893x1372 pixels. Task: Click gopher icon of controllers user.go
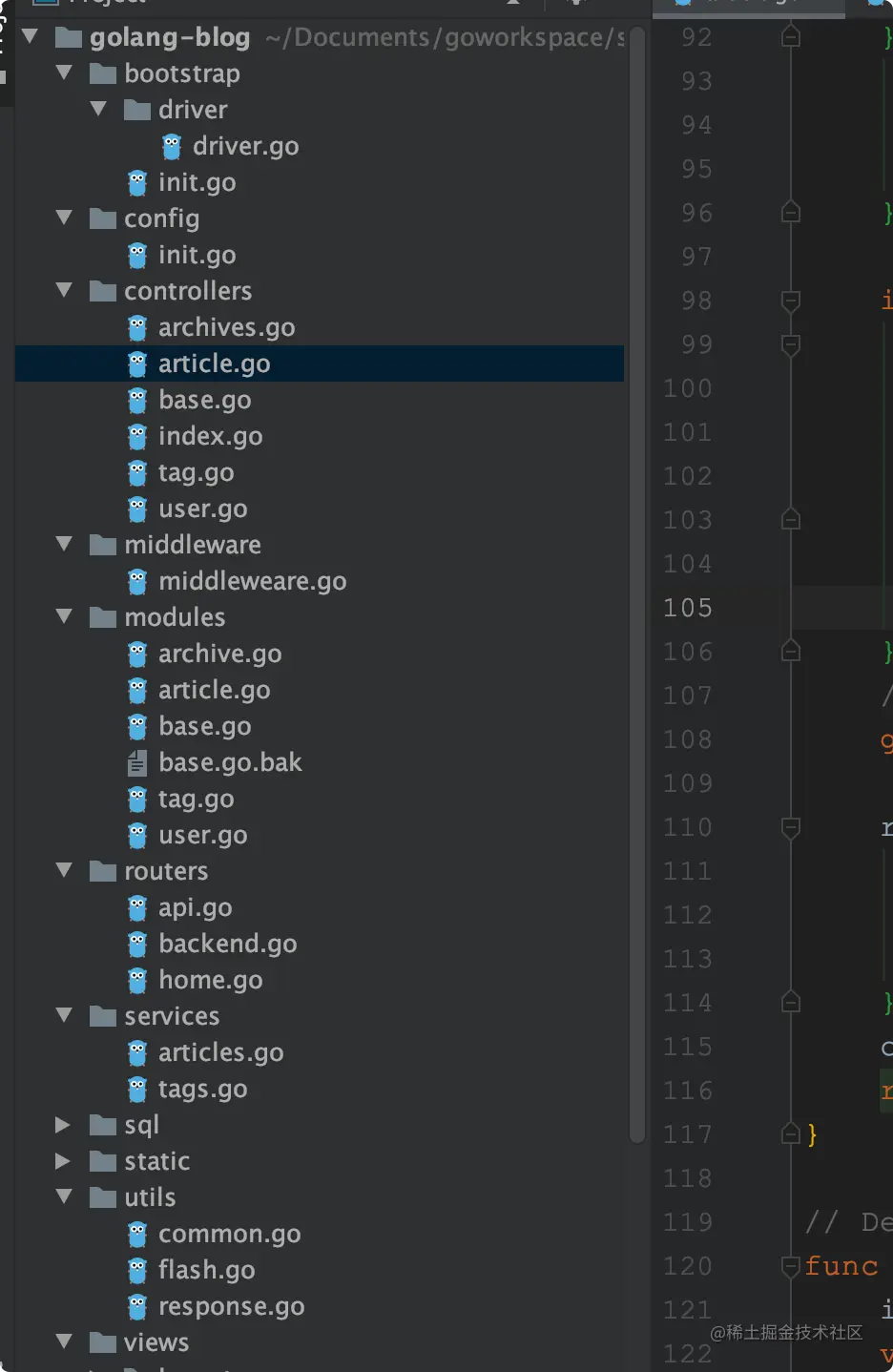(137, 509)
